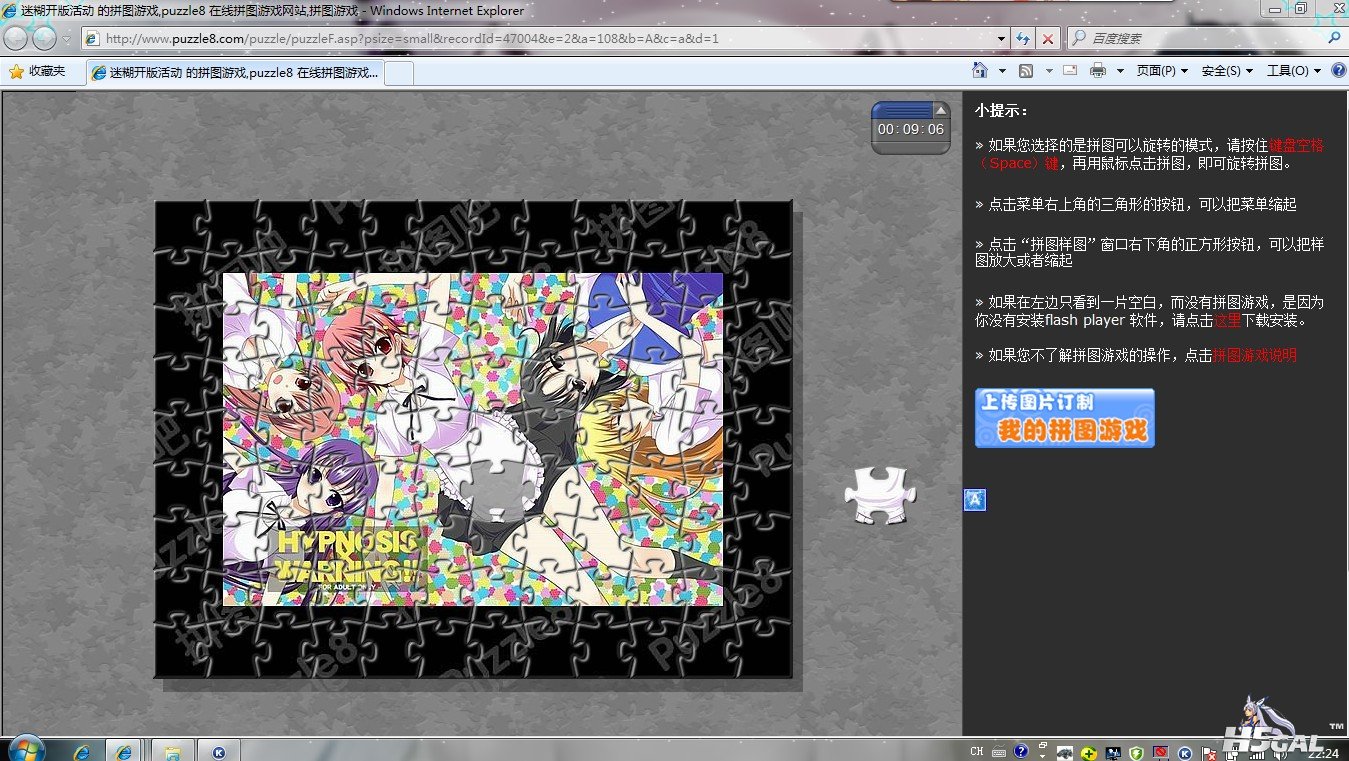Click the 这里 flash player download link
The image size is (1349, 761).
1227,321
